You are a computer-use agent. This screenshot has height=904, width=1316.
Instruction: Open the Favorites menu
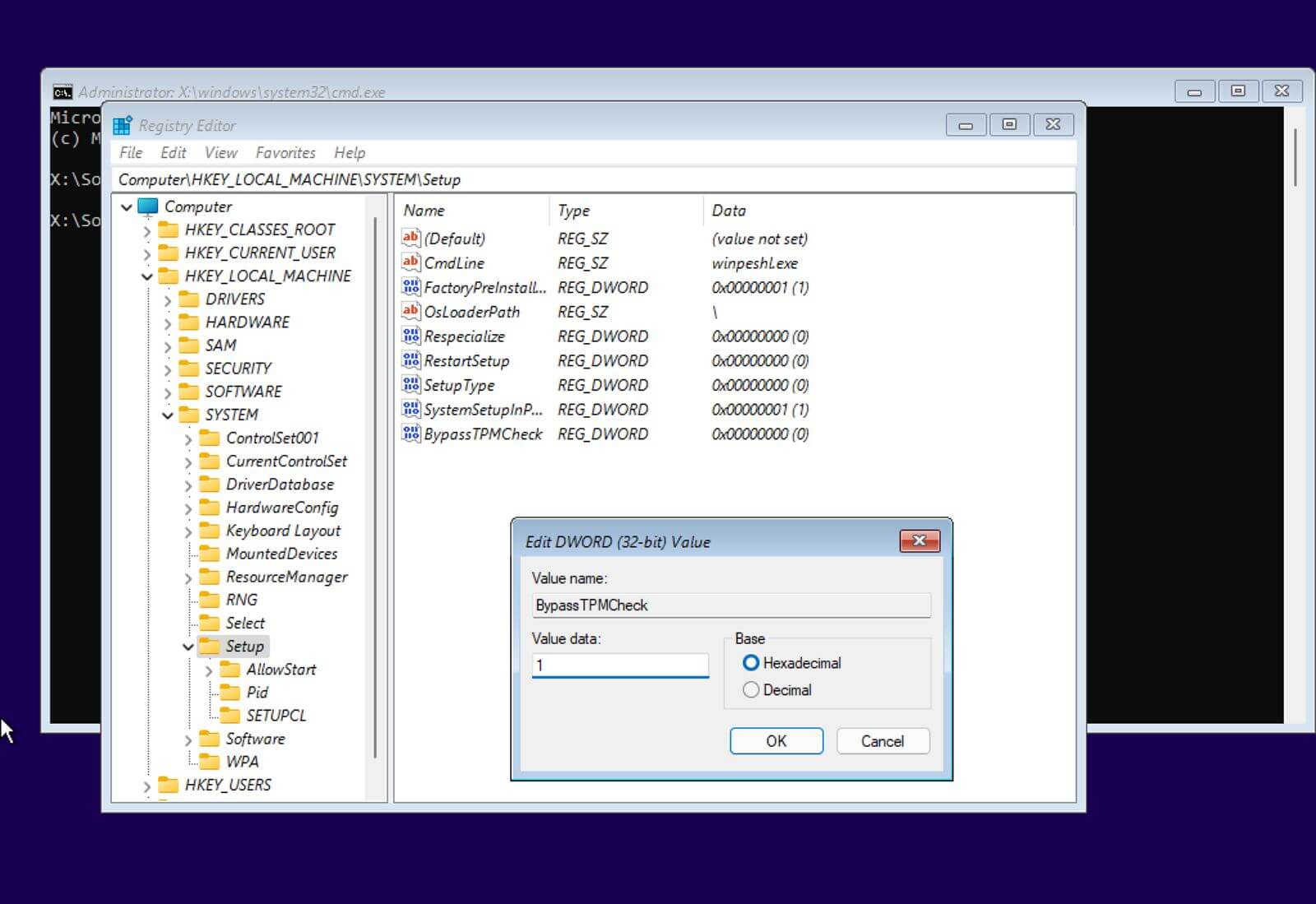pos(285,153)
